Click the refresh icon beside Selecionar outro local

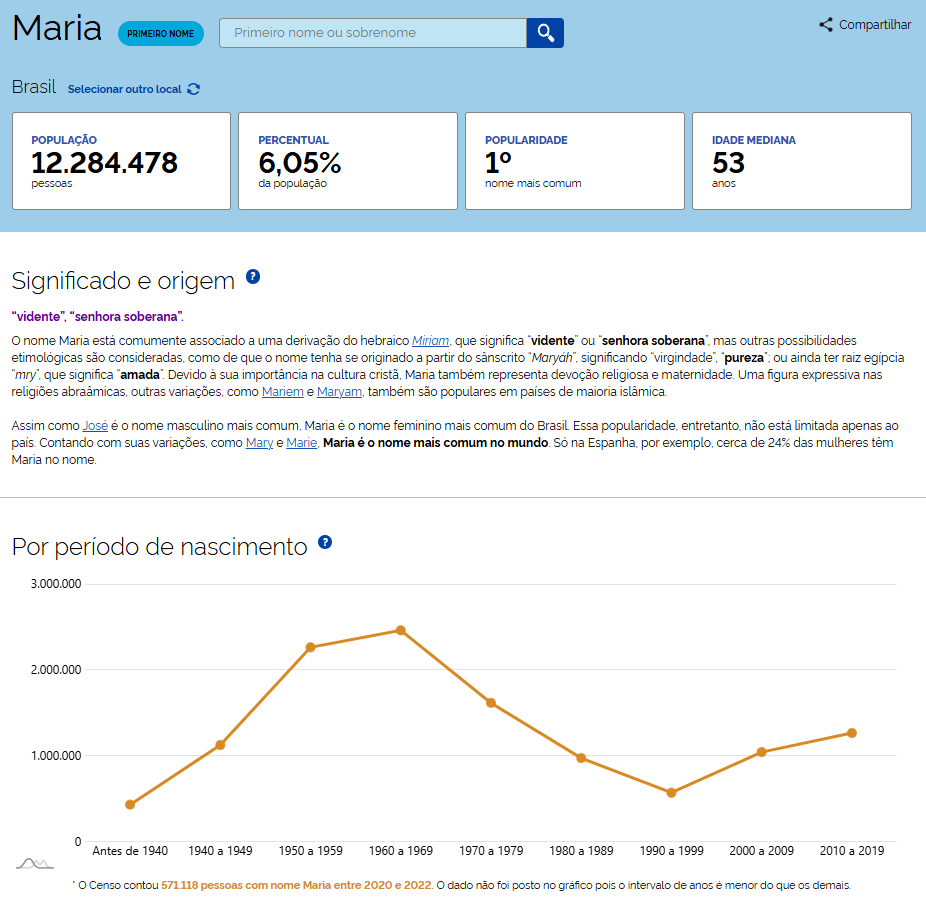(x=193, y=89)
